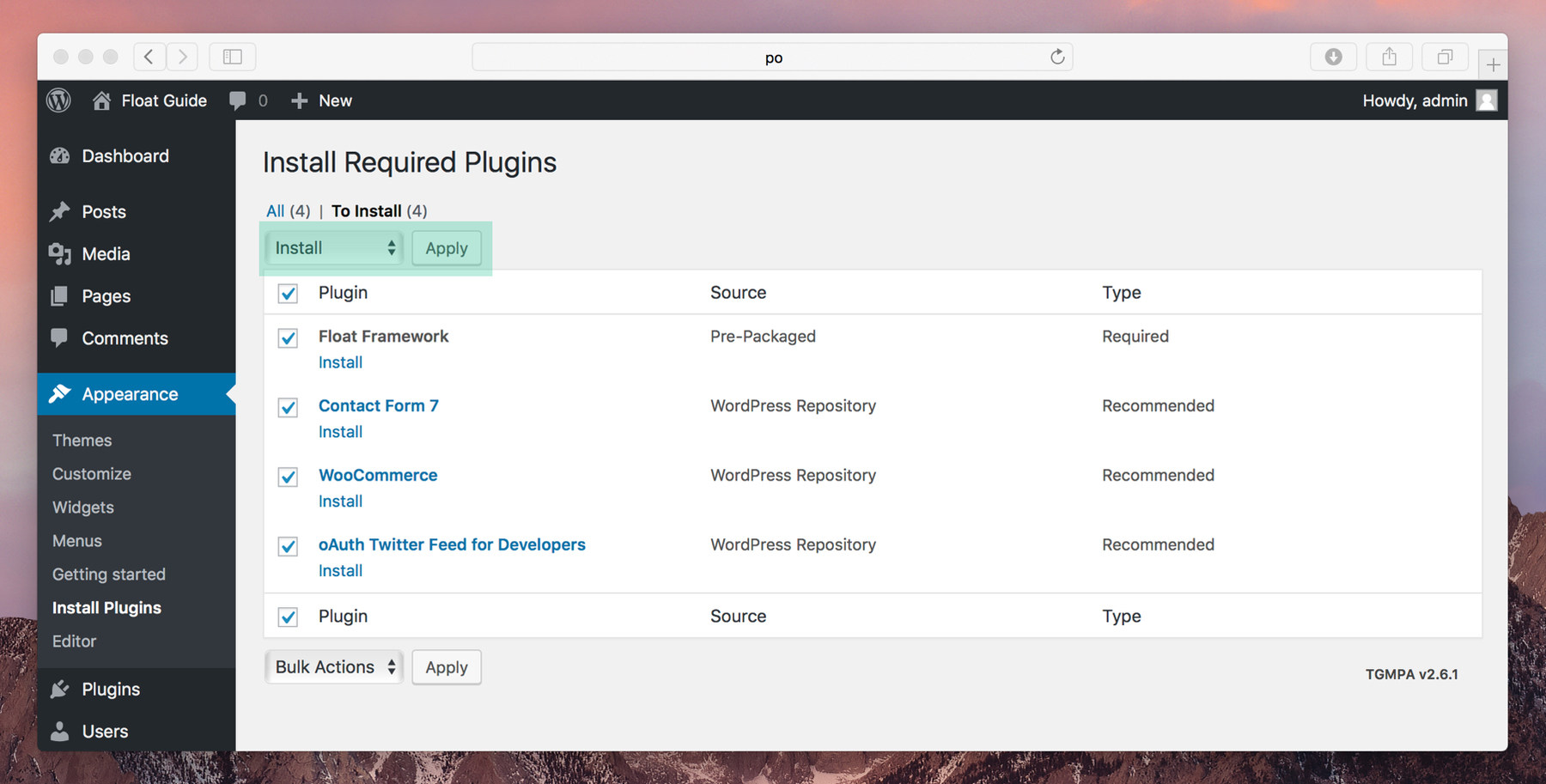Uncheck the WooCommerce checkbox

pos(288,477)
